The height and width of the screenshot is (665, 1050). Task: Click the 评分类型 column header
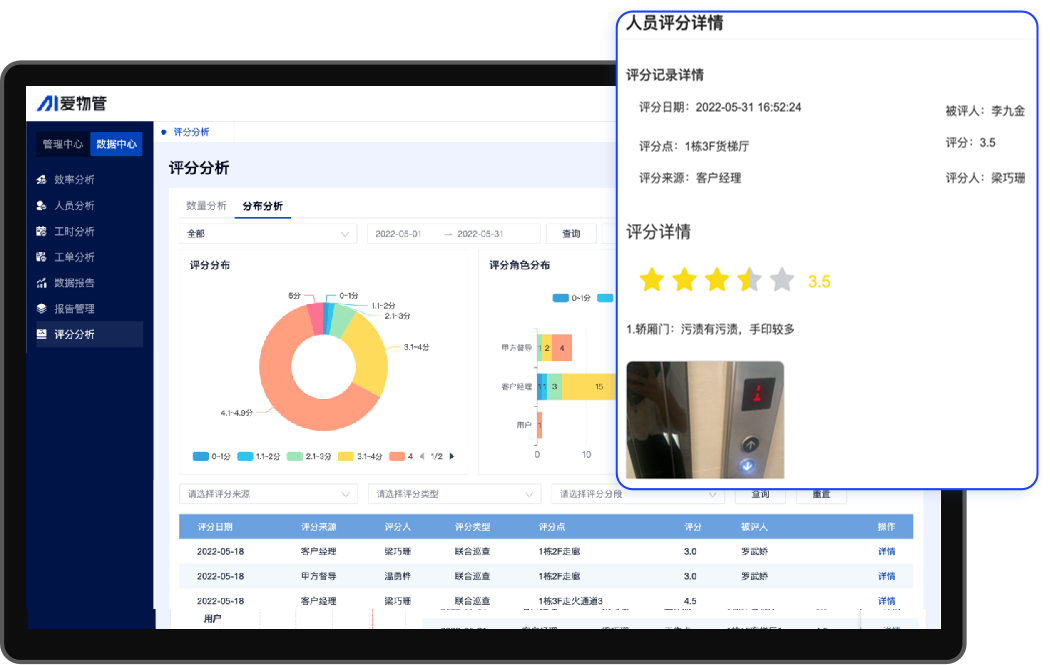473,527
